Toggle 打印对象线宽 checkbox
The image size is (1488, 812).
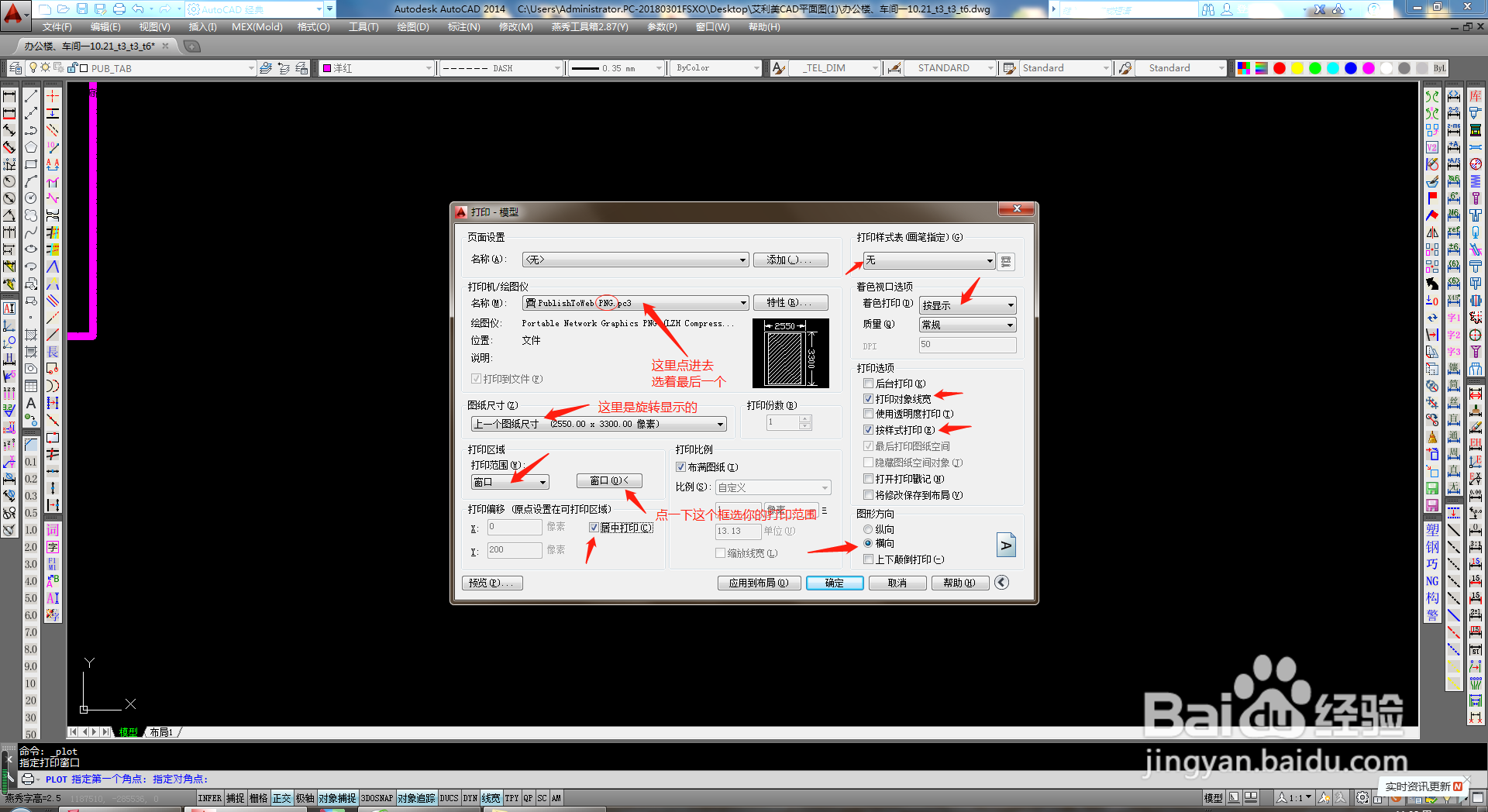tap(868, 399)
